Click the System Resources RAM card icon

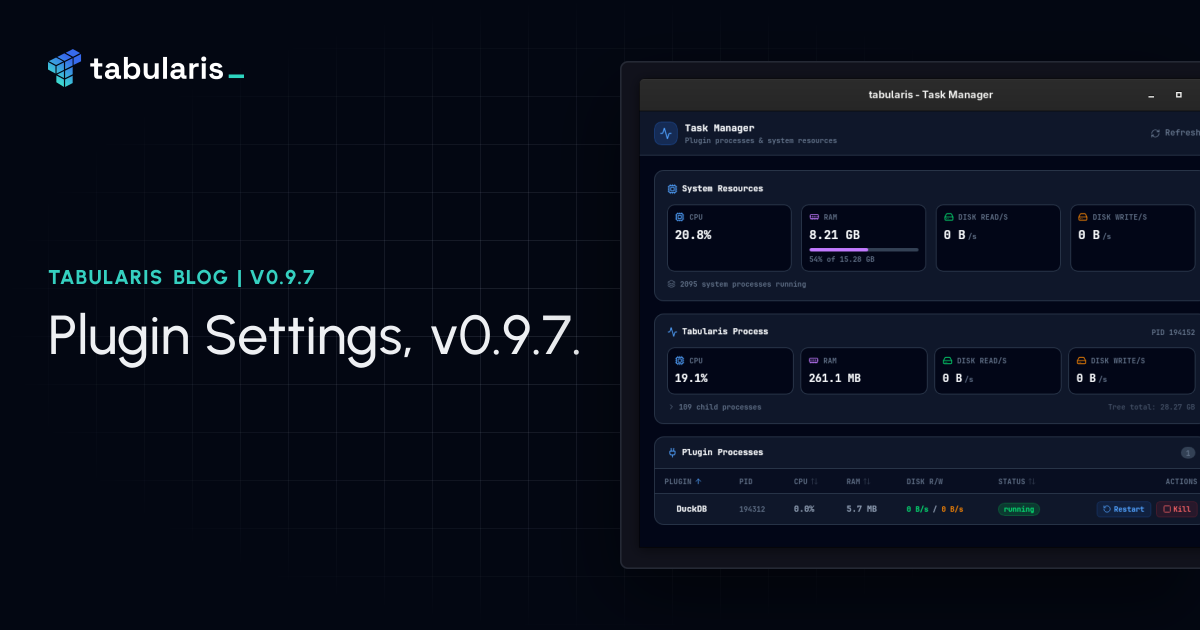[x=814, y=217]
